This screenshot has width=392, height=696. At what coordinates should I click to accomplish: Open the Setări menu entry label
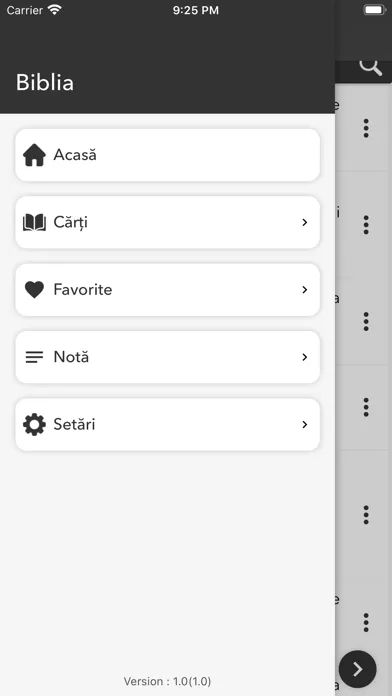pyautogui.click(x=74, y=425)
